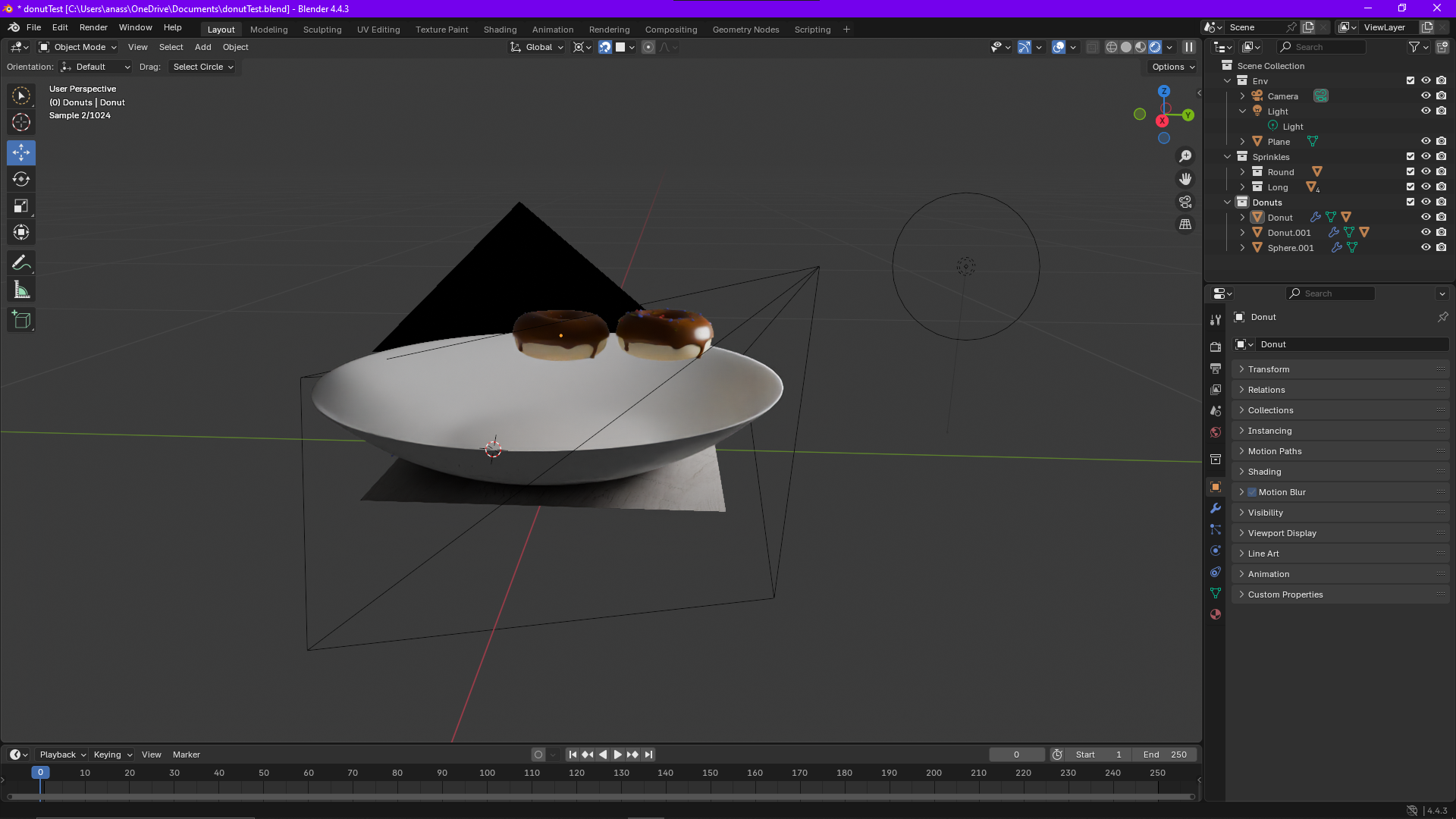Activate the Transform tool
1456x819 pixels.
(x=21, y=232)
